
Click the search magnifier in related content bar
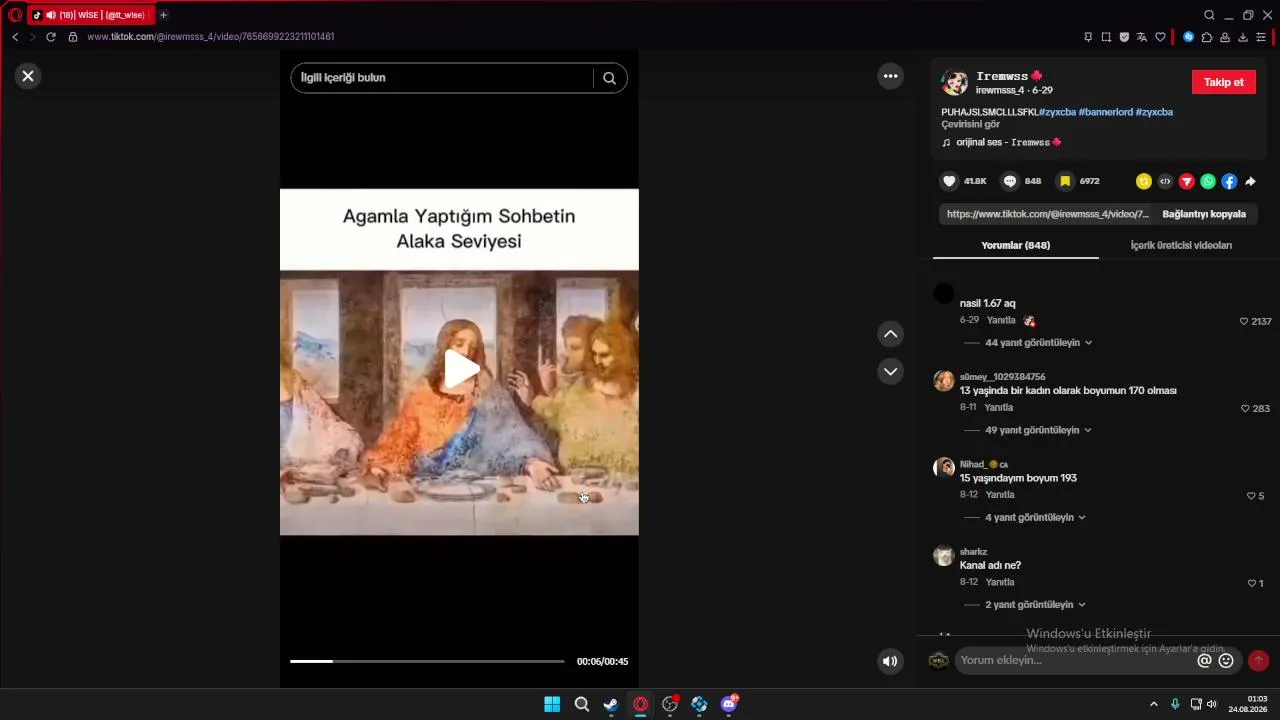[609, 78]
